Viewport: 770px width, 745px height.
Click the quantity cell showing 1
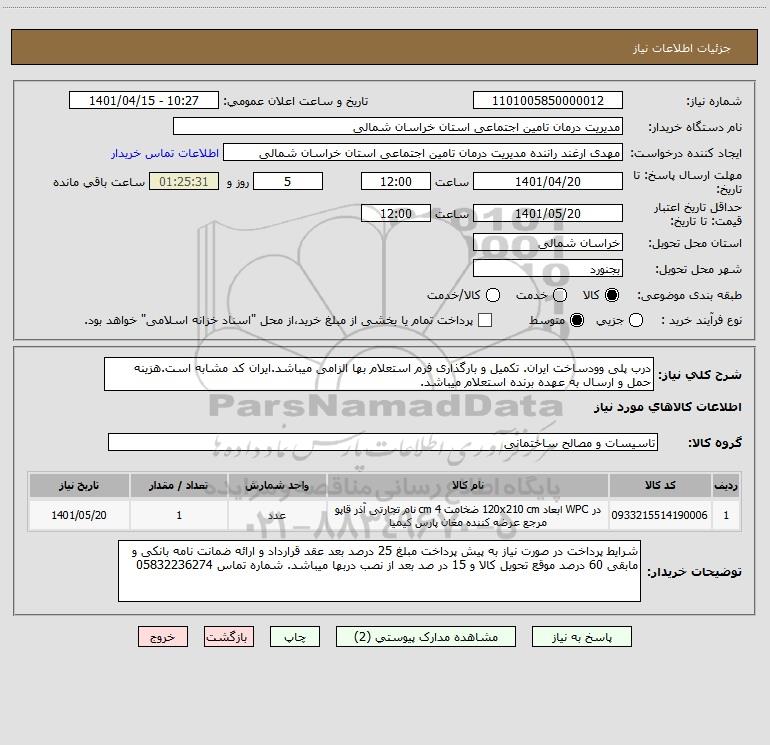coord(179,515)
